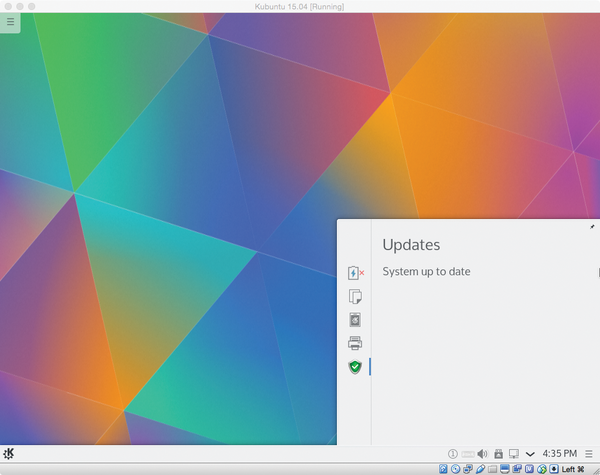This screenshot has width=600, height=475.
Task: Open the clipboard tray entry
Action: pos(354,296)
